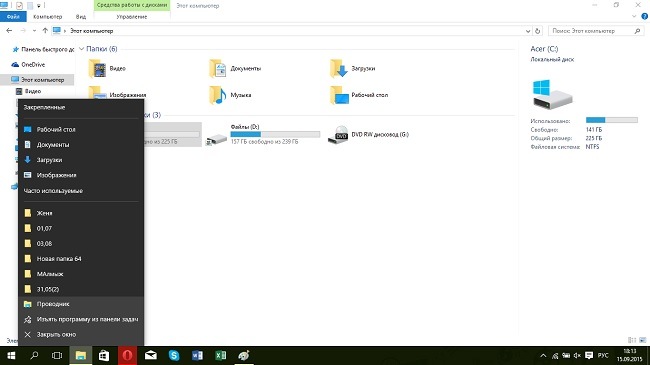This screenshot has height=365, width=650.
Task: Click the Acer (C:) usage bar in details
Action: (x=612, y=120)
